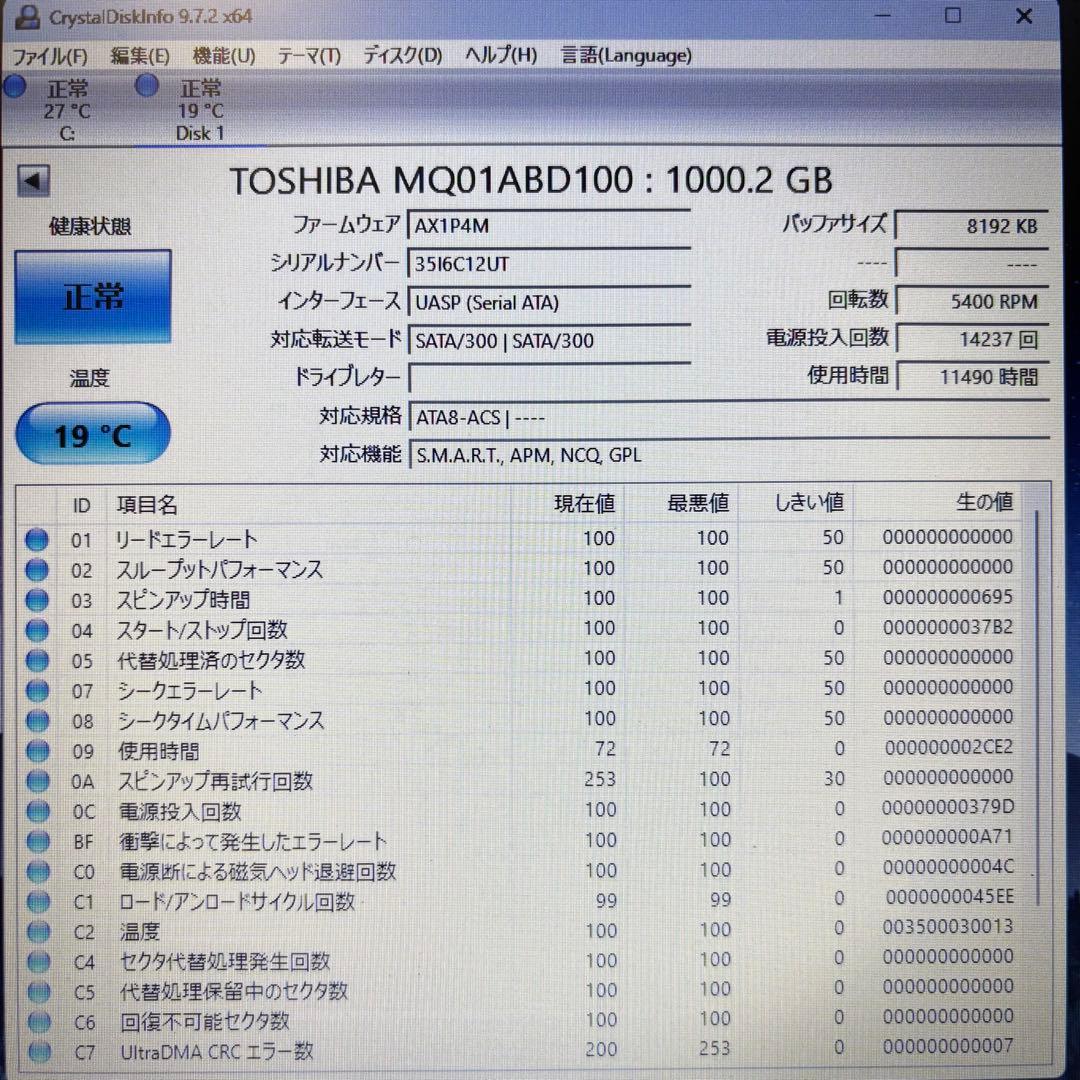Click status orb of row C6 回復不可能セクタ数

[x=39, y=1022]
